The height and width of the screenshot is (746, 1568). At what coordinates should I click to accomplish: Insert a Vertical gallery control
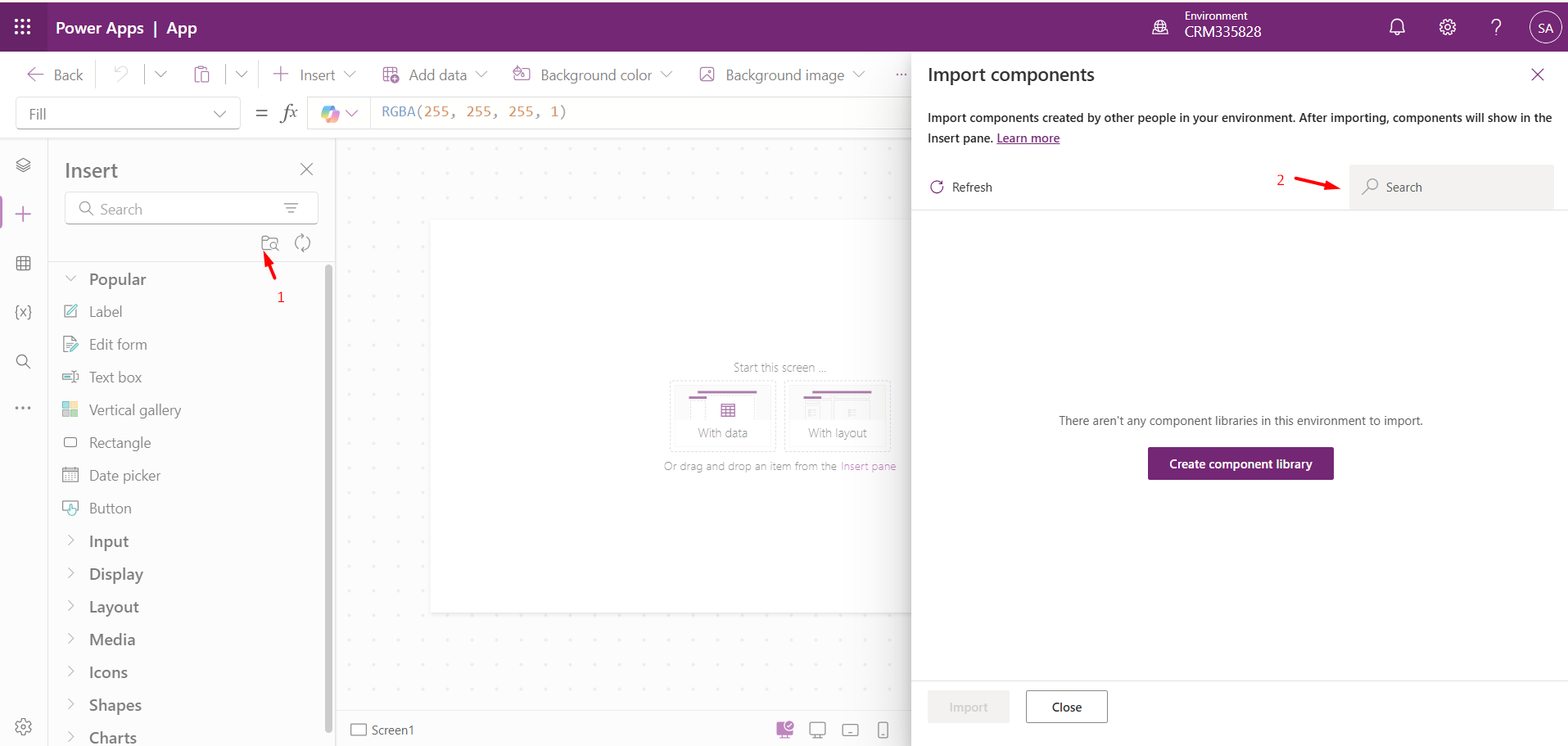134,410
